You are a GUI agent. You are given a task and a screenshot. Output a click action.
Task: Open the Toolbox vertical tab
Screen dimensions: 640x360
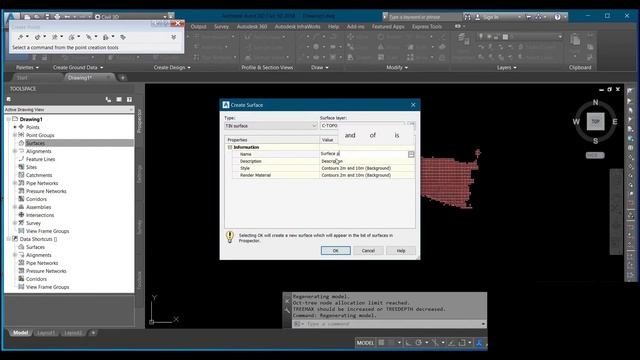139,280
